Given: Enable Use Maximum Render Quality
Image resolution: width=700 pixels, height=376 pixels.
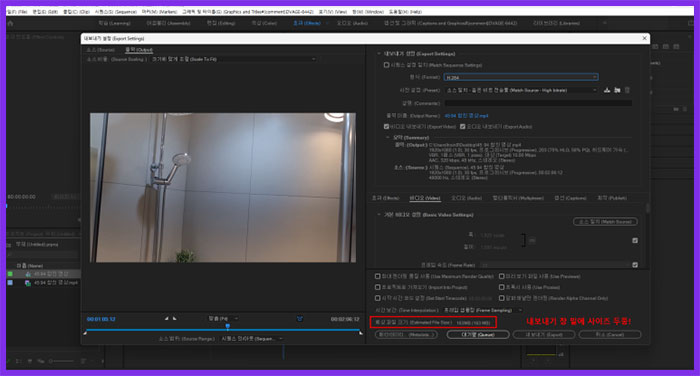Looking at the screenshot, I should [x=378, y=276].
